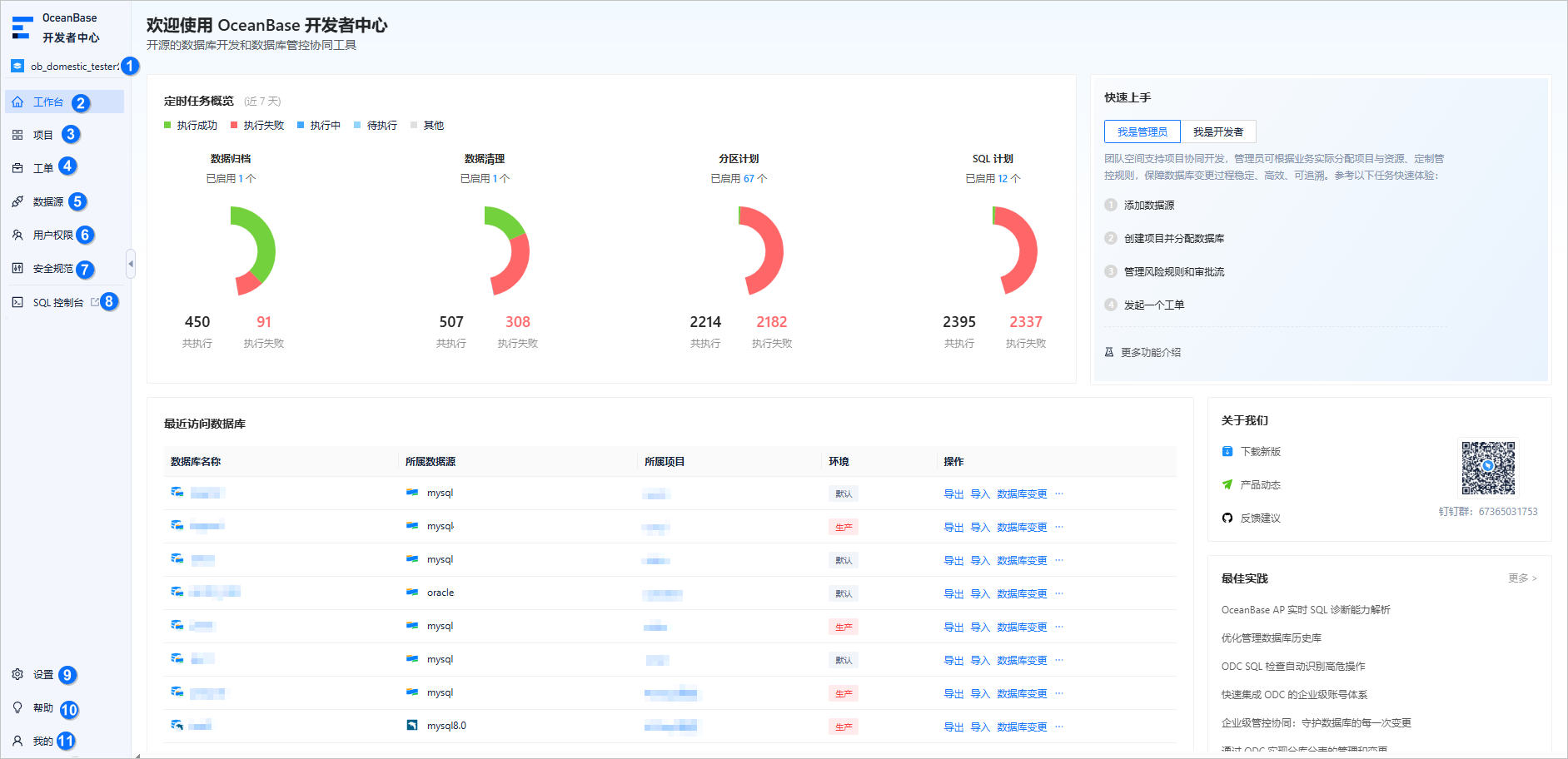1568x759 pixels.
Task: Click the 反馈建议 GitHub icon
Action: point(1227,518)
